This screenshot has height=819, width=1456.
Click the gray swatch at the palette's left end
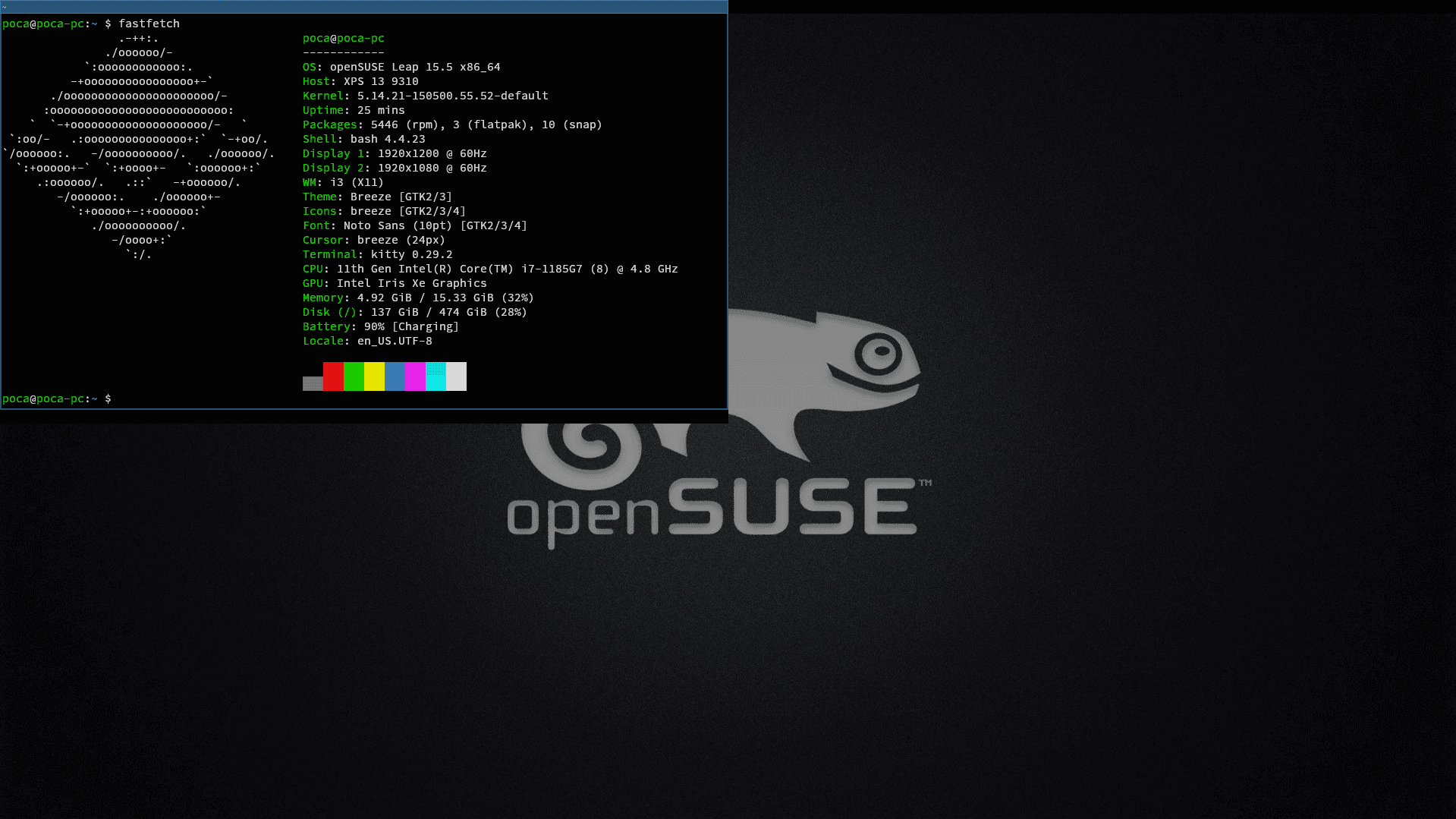coord(312,383)
